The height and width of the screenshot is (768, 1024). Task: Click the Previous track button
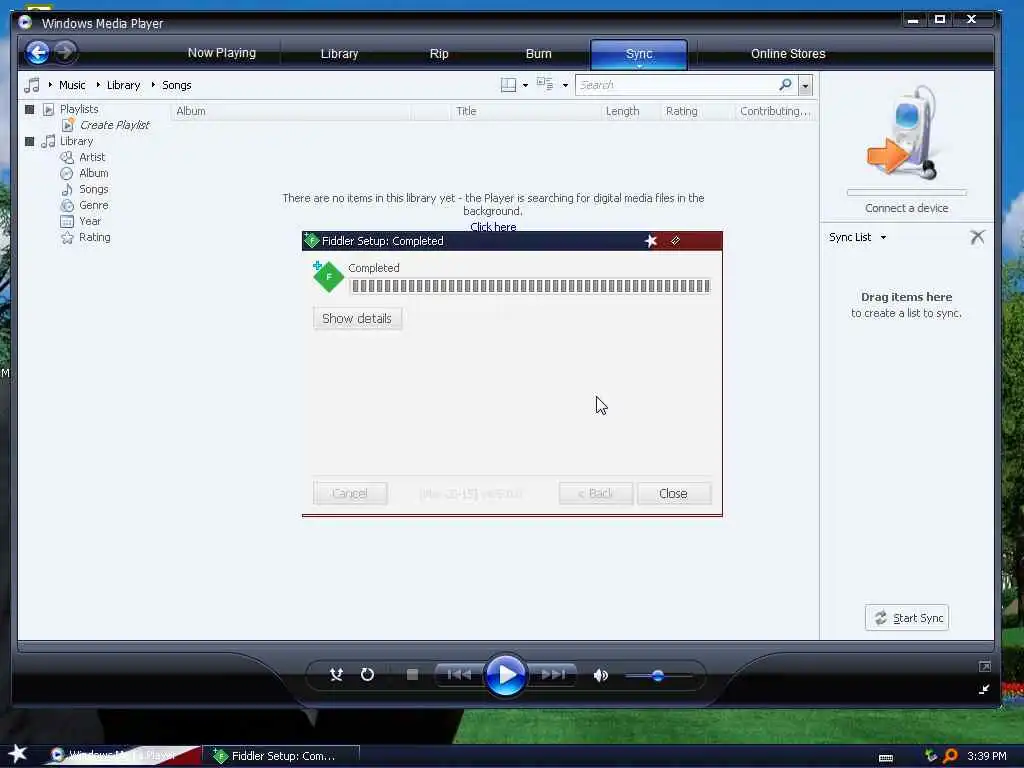459,675
